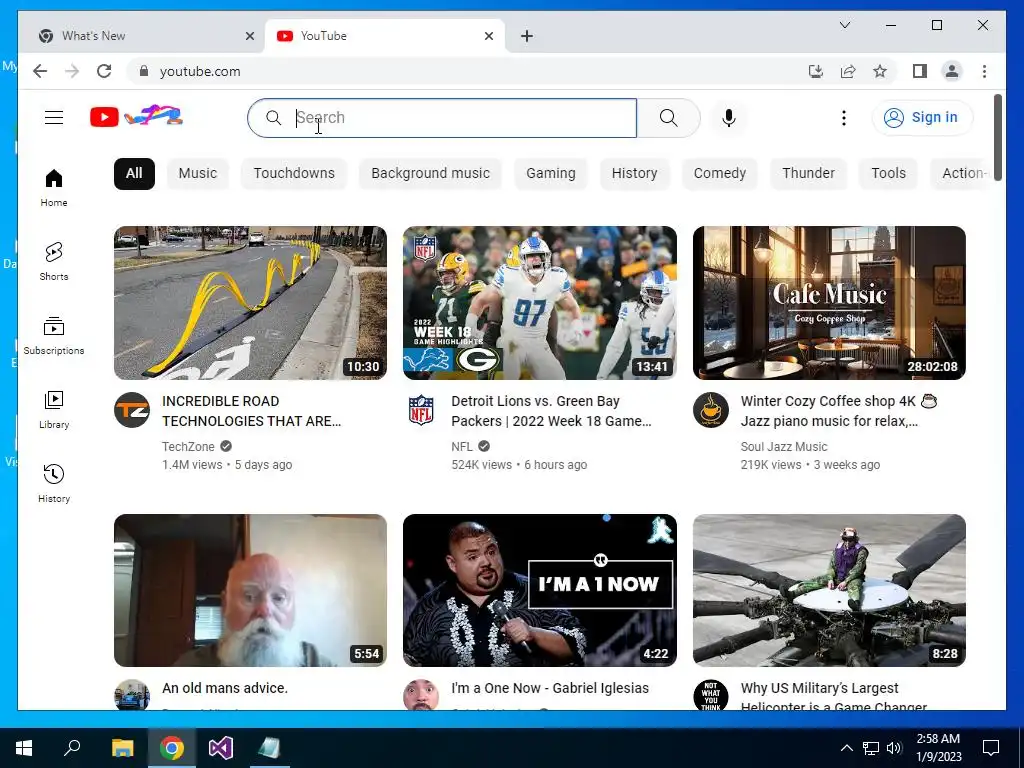Screen dimensions: 1024x768
Task: Focus the YouTube search field
Action: coord(442,118)
